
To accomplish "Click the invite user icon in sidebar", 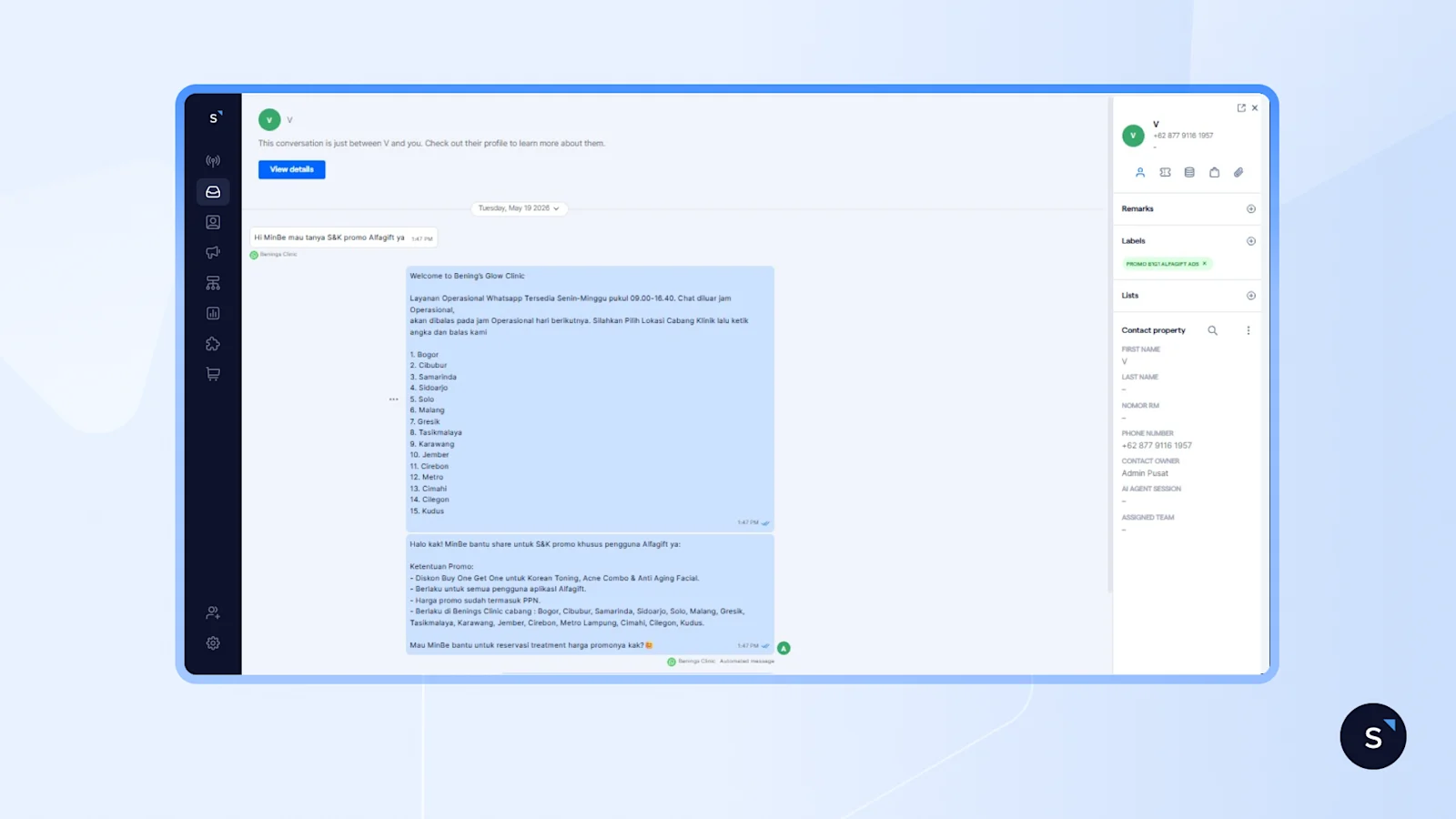I will coord(213,612).
